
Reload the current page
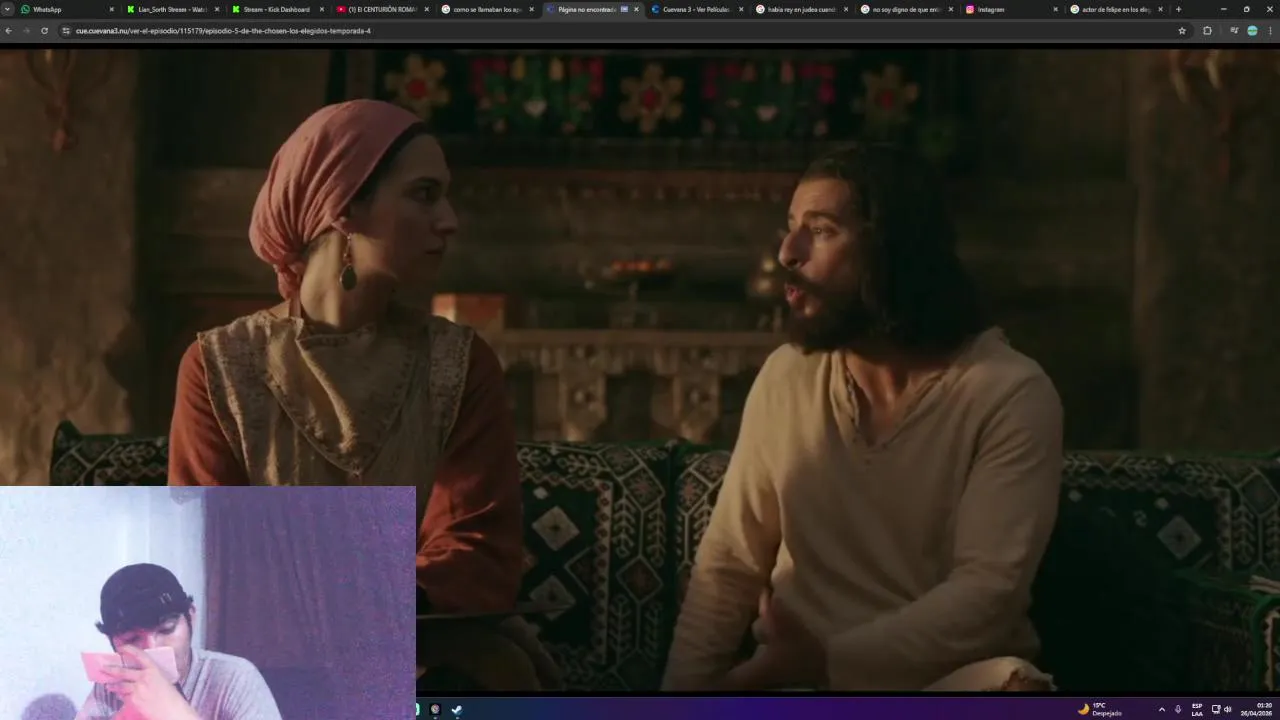pos(44,31)
